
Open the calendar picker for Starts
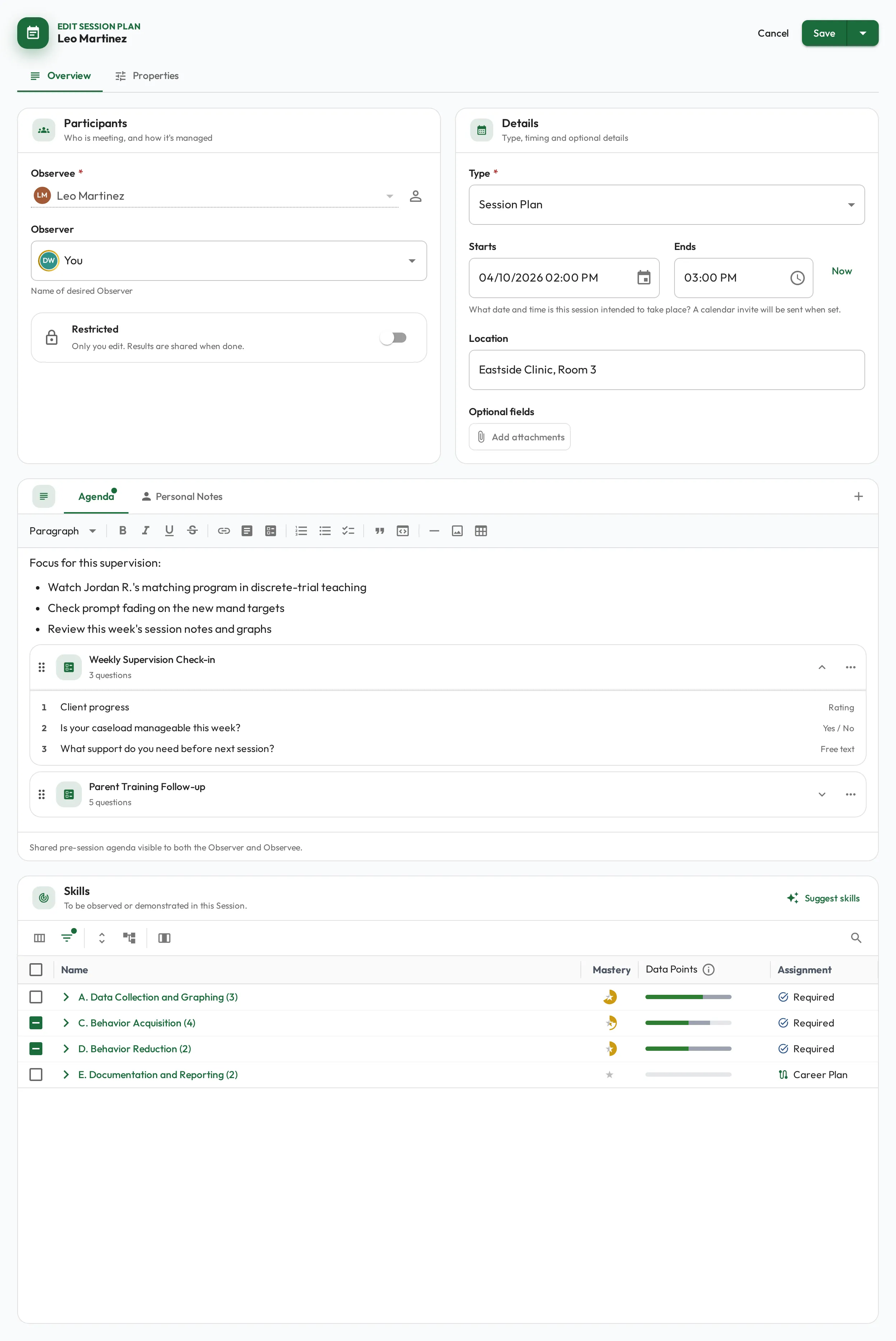tap(644, 278)
